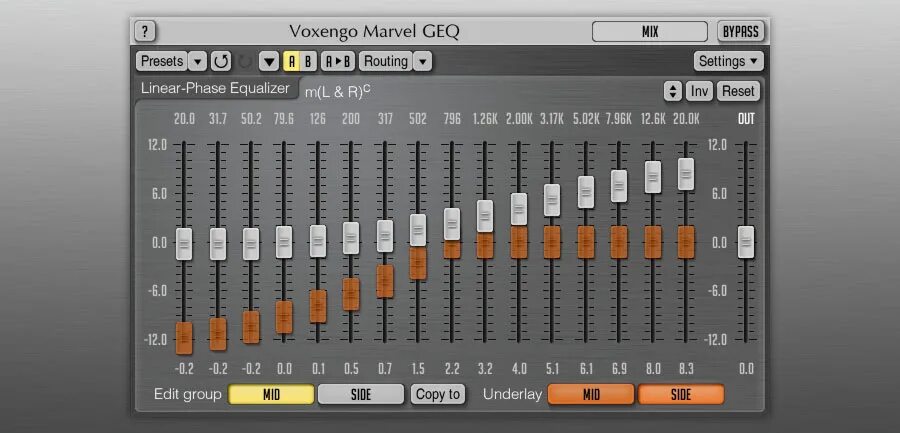The image size is (900, 433).
Task: Click the MIX control field
Action: [x=650, y=31]
